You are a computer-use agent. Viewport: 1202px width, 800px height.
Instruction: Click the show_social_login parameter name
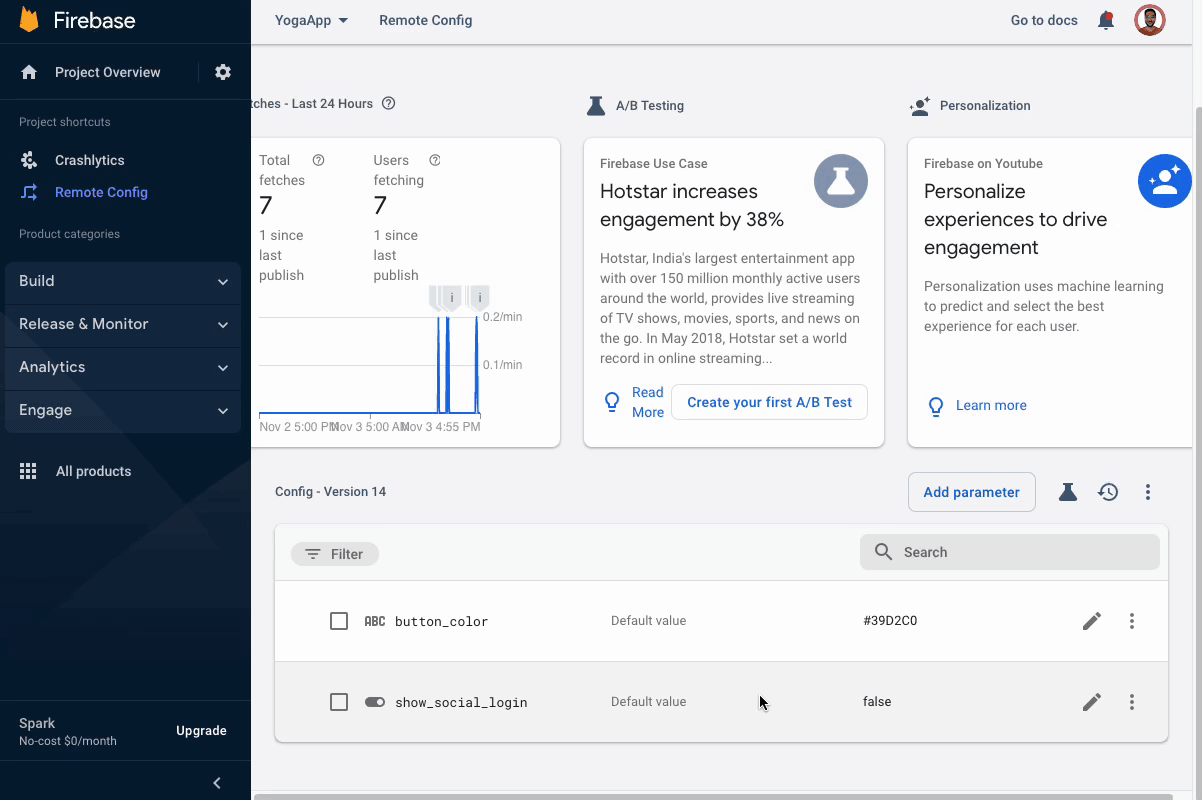click(461, 702)
